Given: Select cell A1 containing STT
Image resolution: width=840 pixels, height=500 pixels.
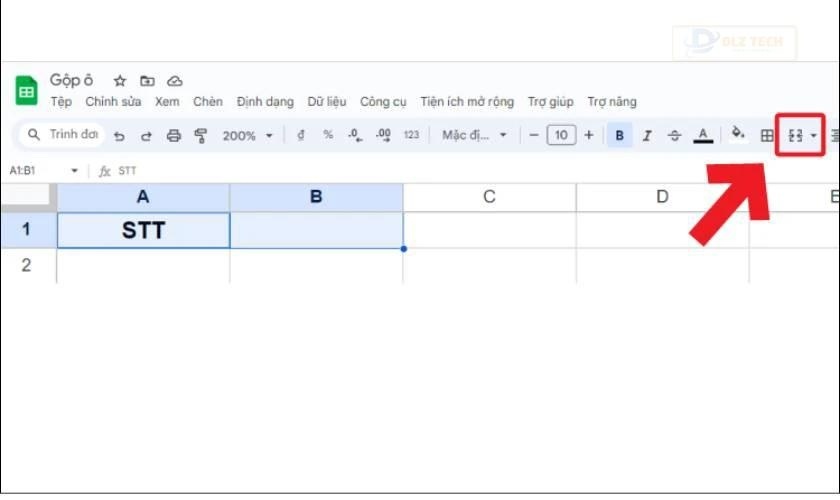Looking at the screenshot, I should (143, 231).
